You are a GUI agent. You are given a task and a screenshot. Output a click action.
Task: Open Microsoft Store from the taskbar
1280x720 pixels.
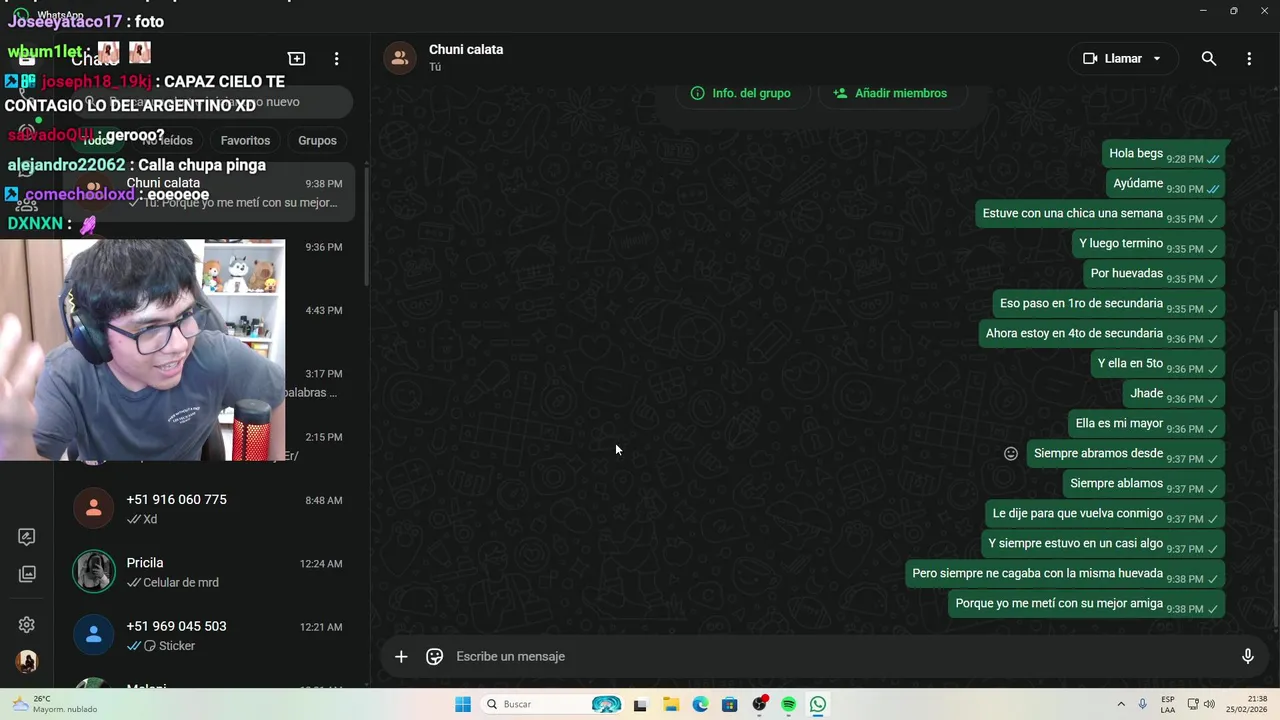(x=730, y=704)
